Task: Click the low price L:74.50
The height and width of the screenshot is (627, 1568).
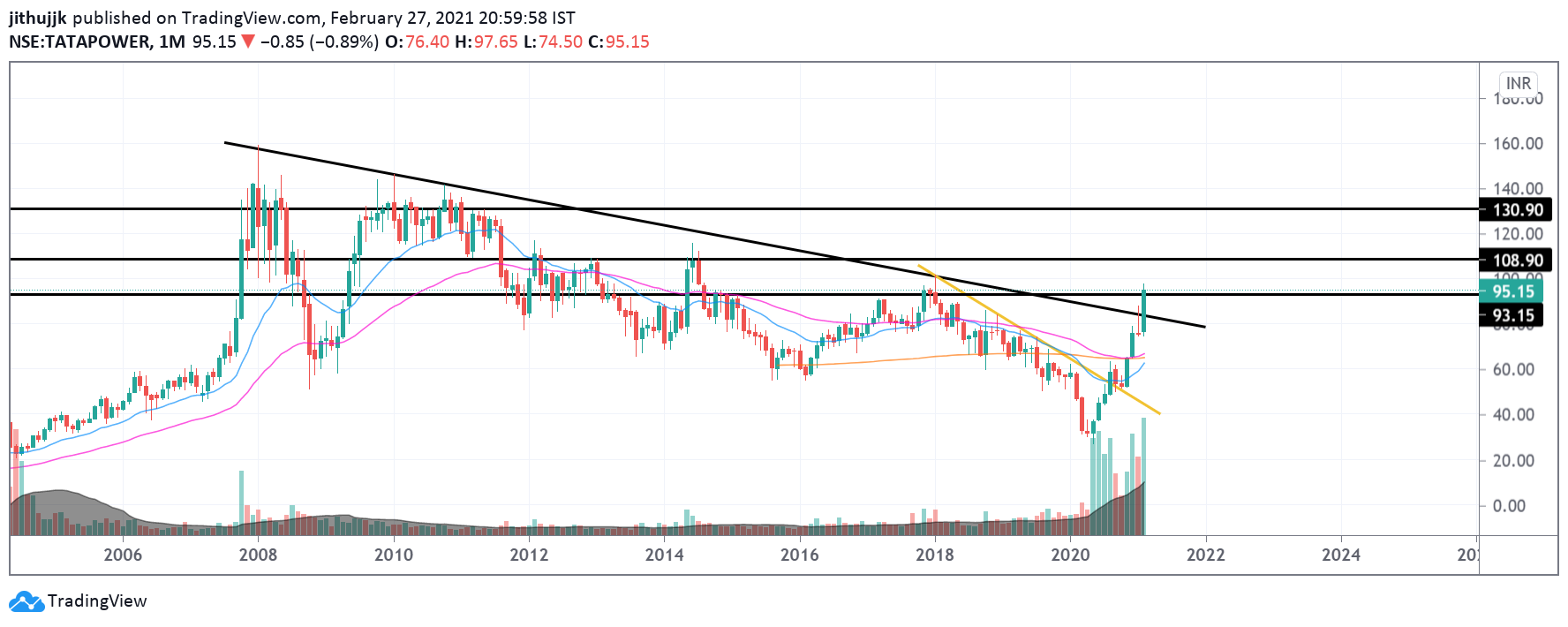Action: click(554, 42)
